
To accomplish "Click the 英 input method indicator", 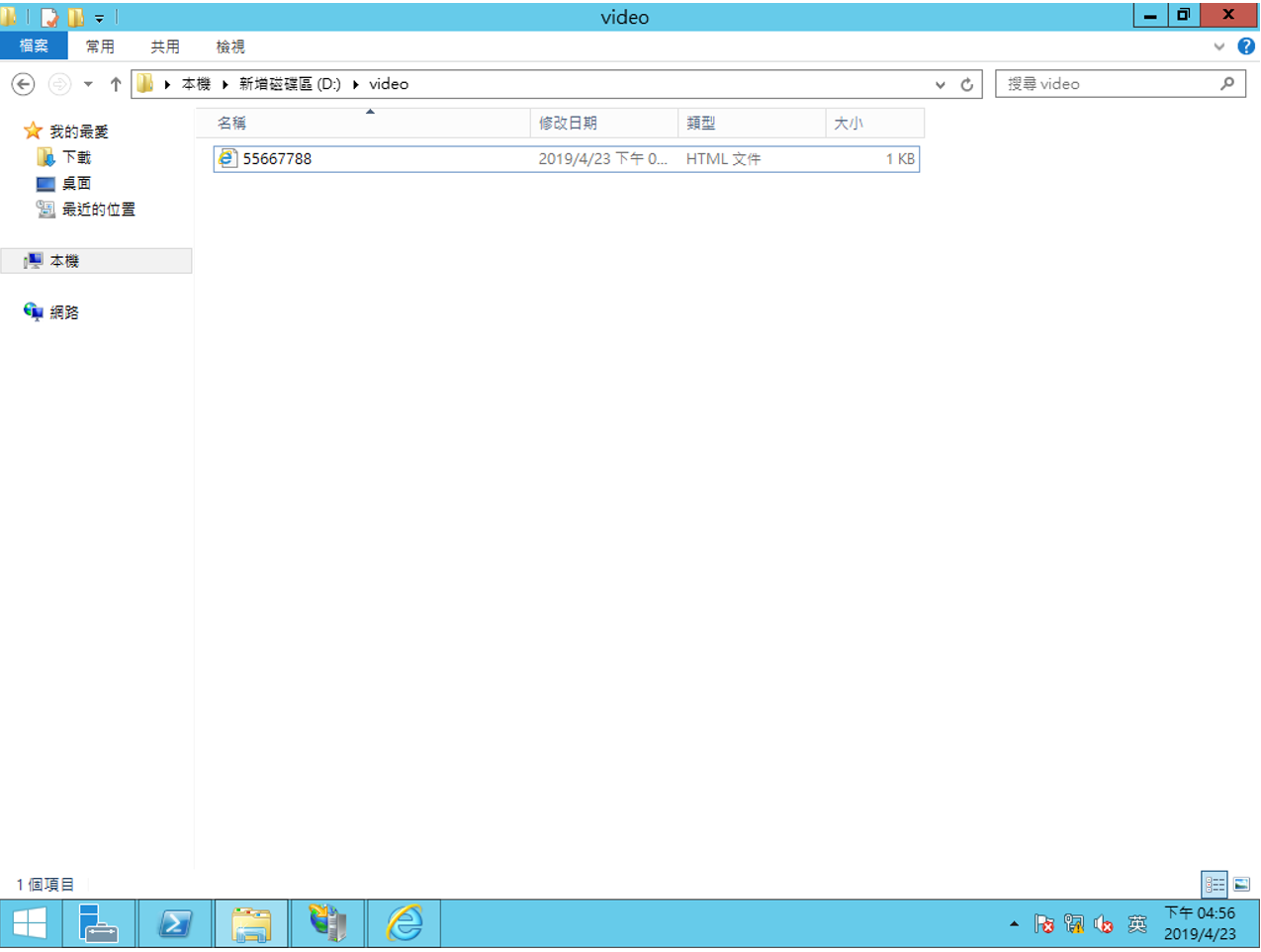I will point(1137,924).
